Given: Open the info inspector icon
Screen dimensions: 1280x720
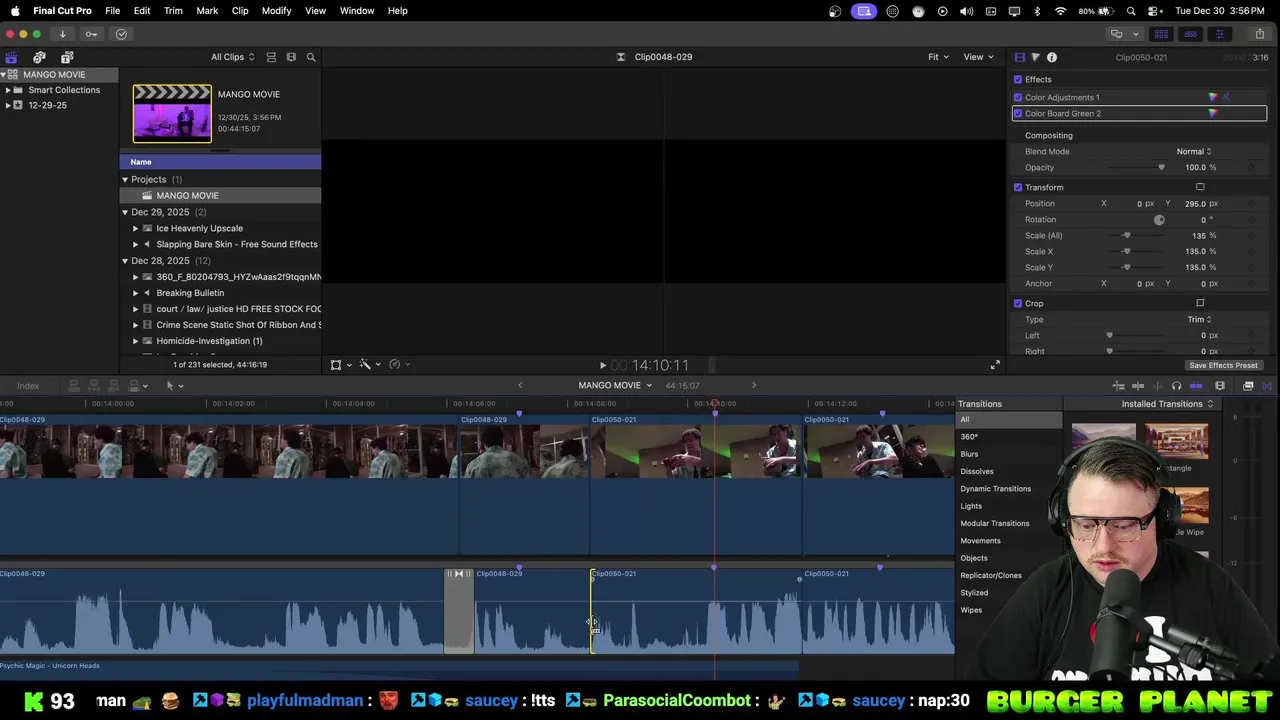Looking at the screenshot, I should pyautogui.click(x=1051, y=57).
